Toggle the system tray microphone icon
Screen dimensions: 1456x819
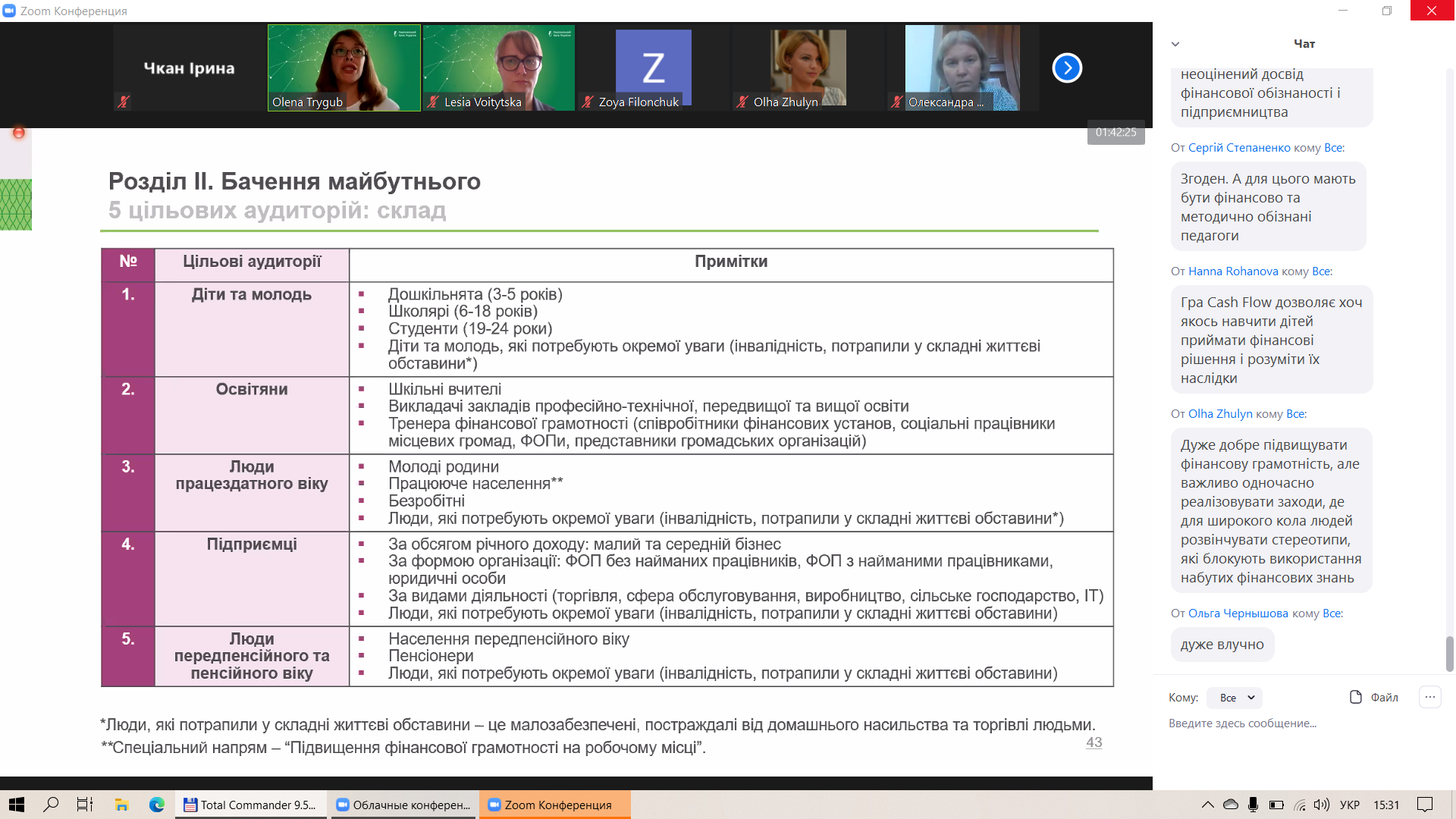pos(1254,805)
